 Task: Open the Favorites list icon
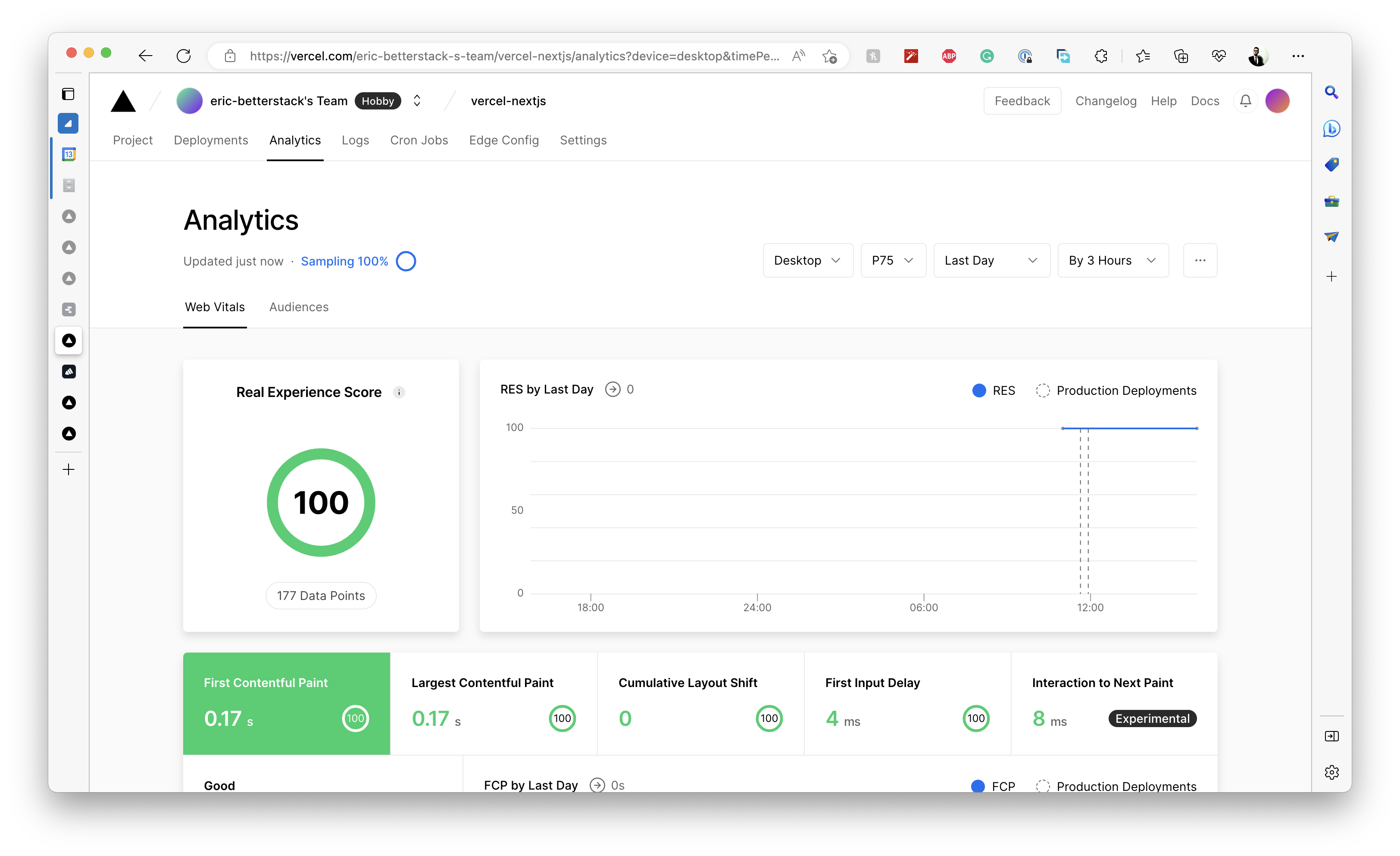pyautogui.click(x=1143, y=56)
